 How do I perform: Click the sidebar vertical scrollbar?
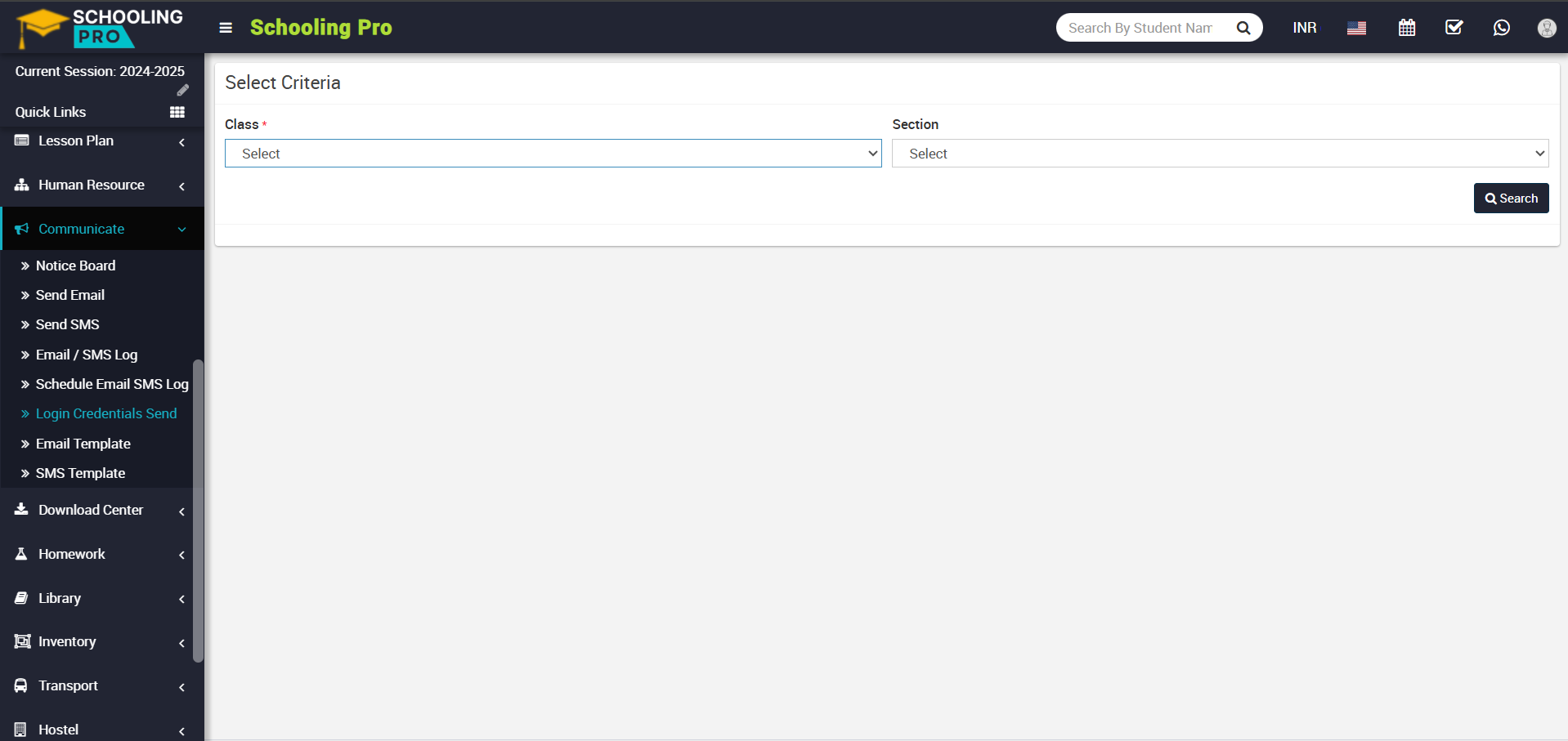pos(198,511)
